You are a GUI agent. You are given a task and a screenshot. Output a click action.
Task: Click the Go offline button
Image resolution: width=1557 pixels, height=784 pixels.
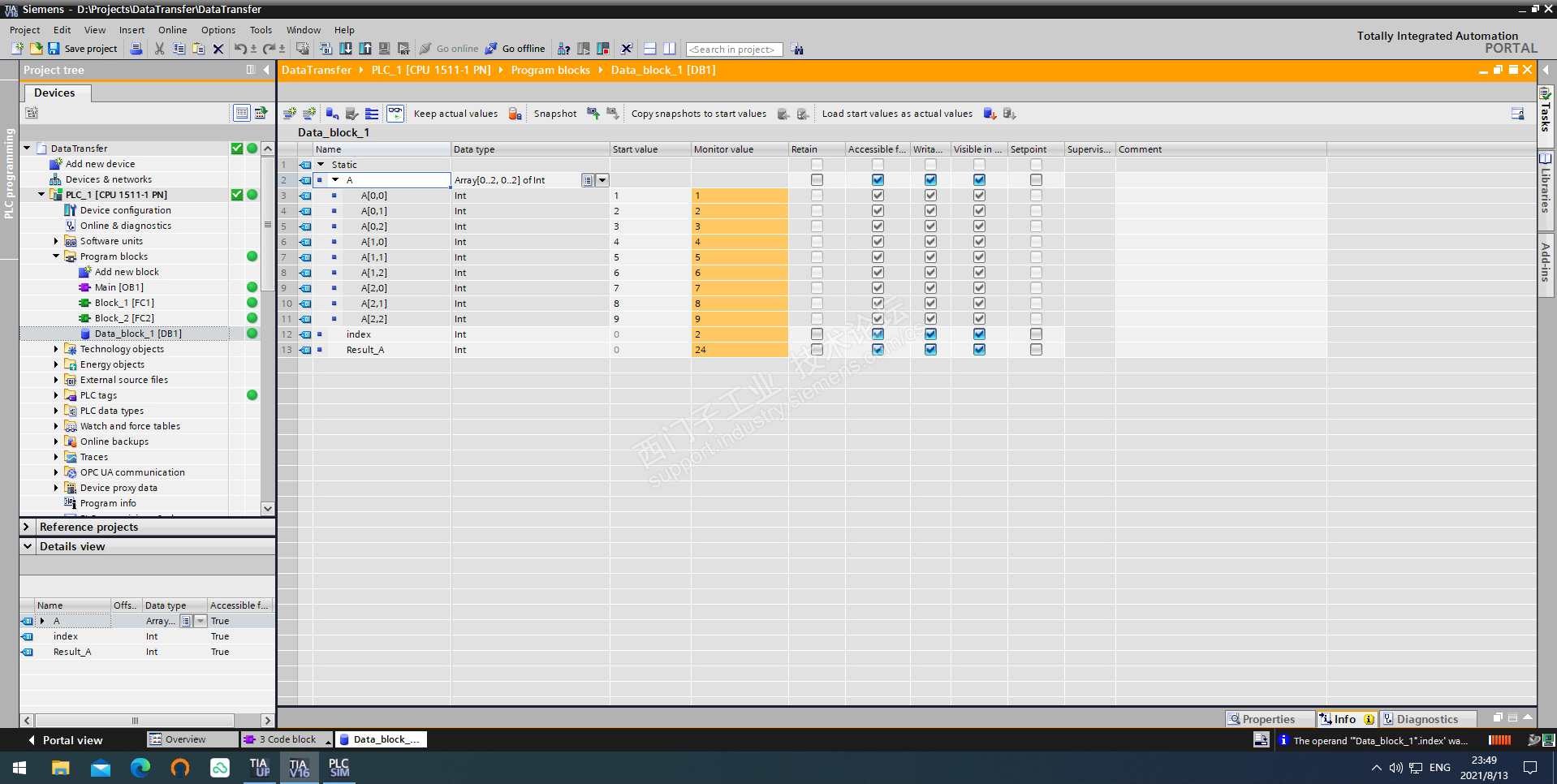(515, 49)
